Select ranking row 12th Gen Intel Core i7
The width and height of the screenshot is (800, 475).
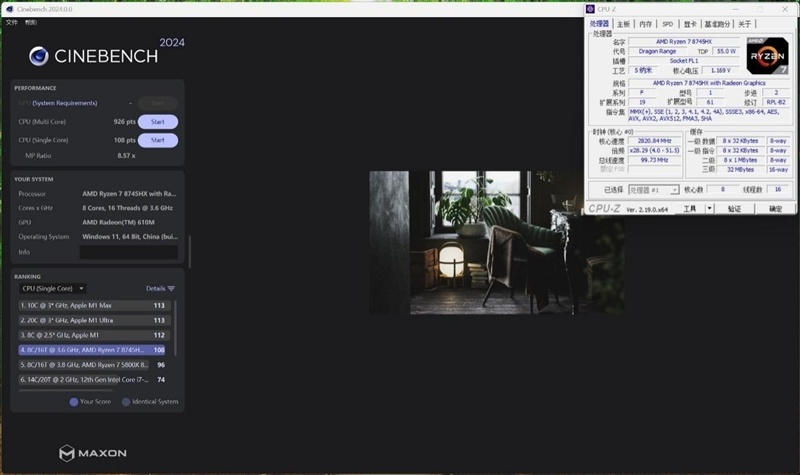click(x=92, y=380)
